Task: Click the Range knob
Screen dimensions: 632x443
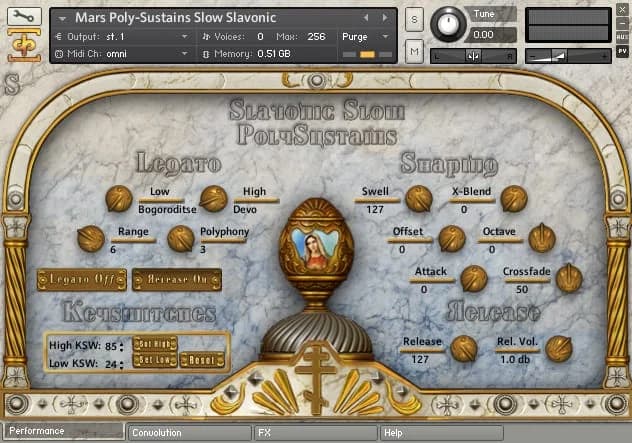Action: click(x=91, y=239)
